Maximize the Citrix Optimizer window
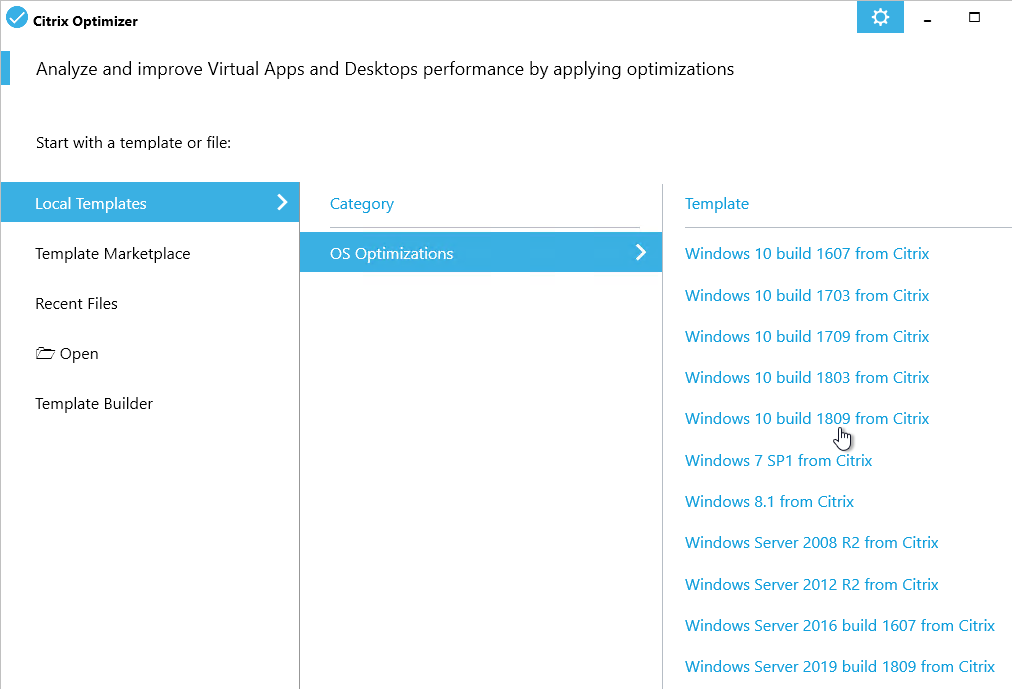This screenshot has width=1012, height=689. tap(975, 17)
